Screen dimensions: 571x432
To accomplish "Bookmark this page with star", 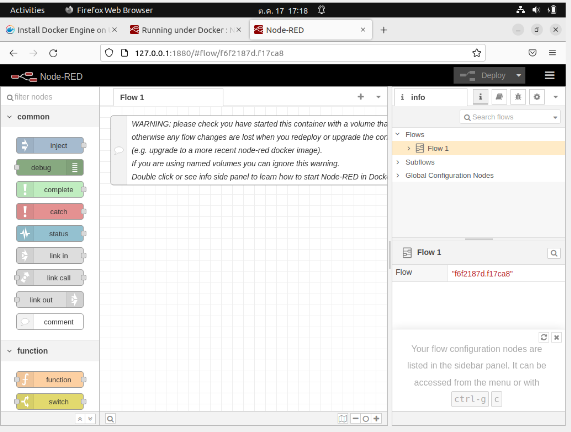I will tap(476, 53).
